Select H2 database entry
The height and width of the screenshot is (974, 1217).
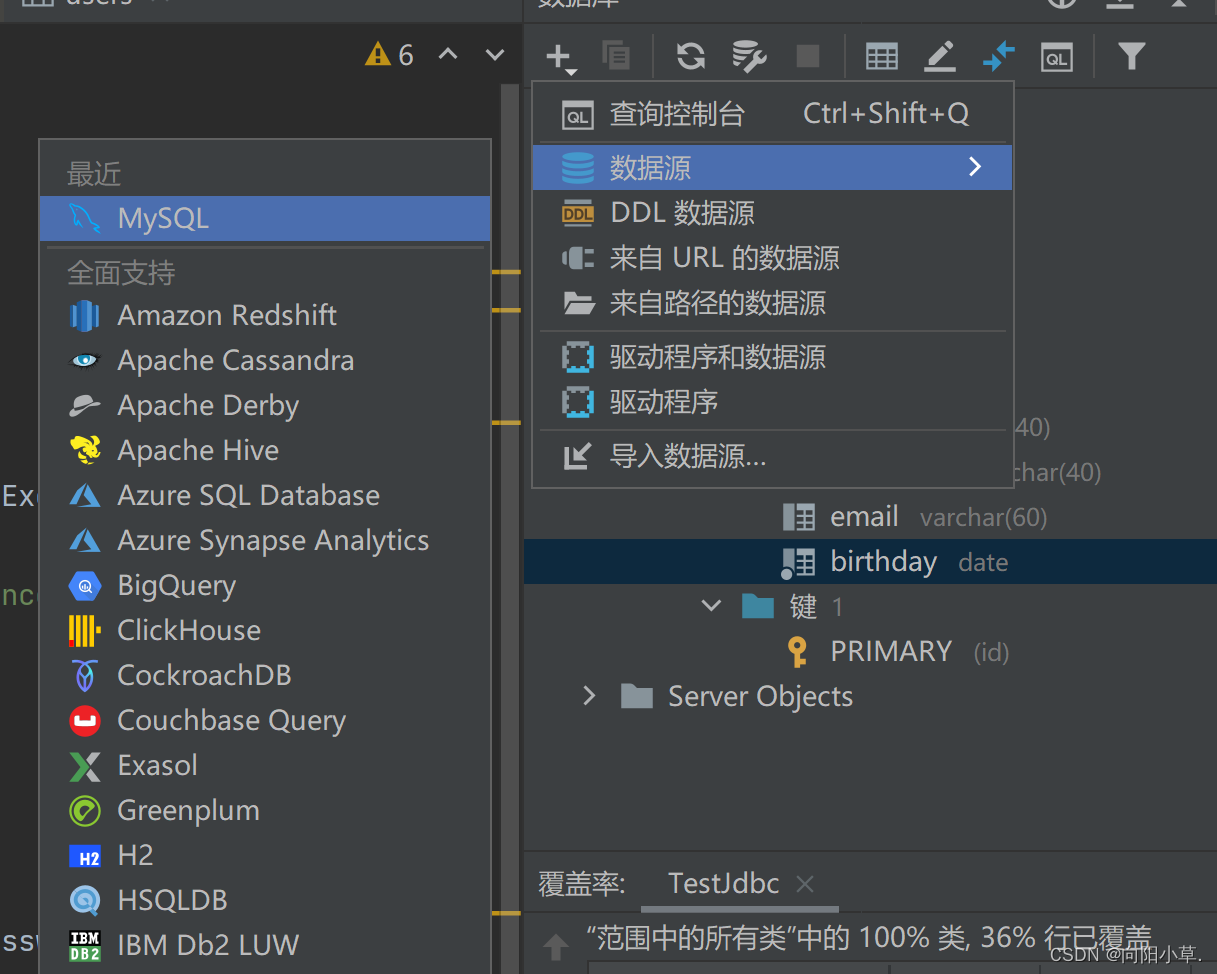pos(265,855)
